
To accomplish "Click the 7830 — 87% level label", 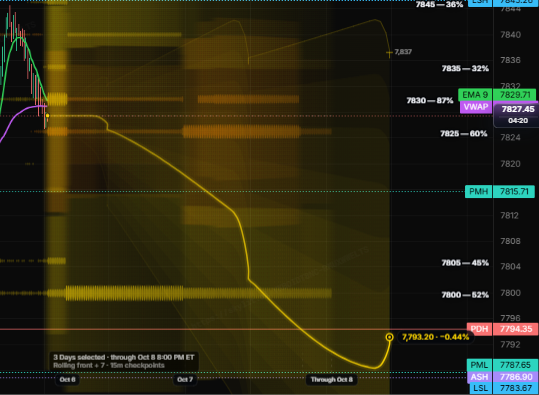I will click(x=430, y=100).
